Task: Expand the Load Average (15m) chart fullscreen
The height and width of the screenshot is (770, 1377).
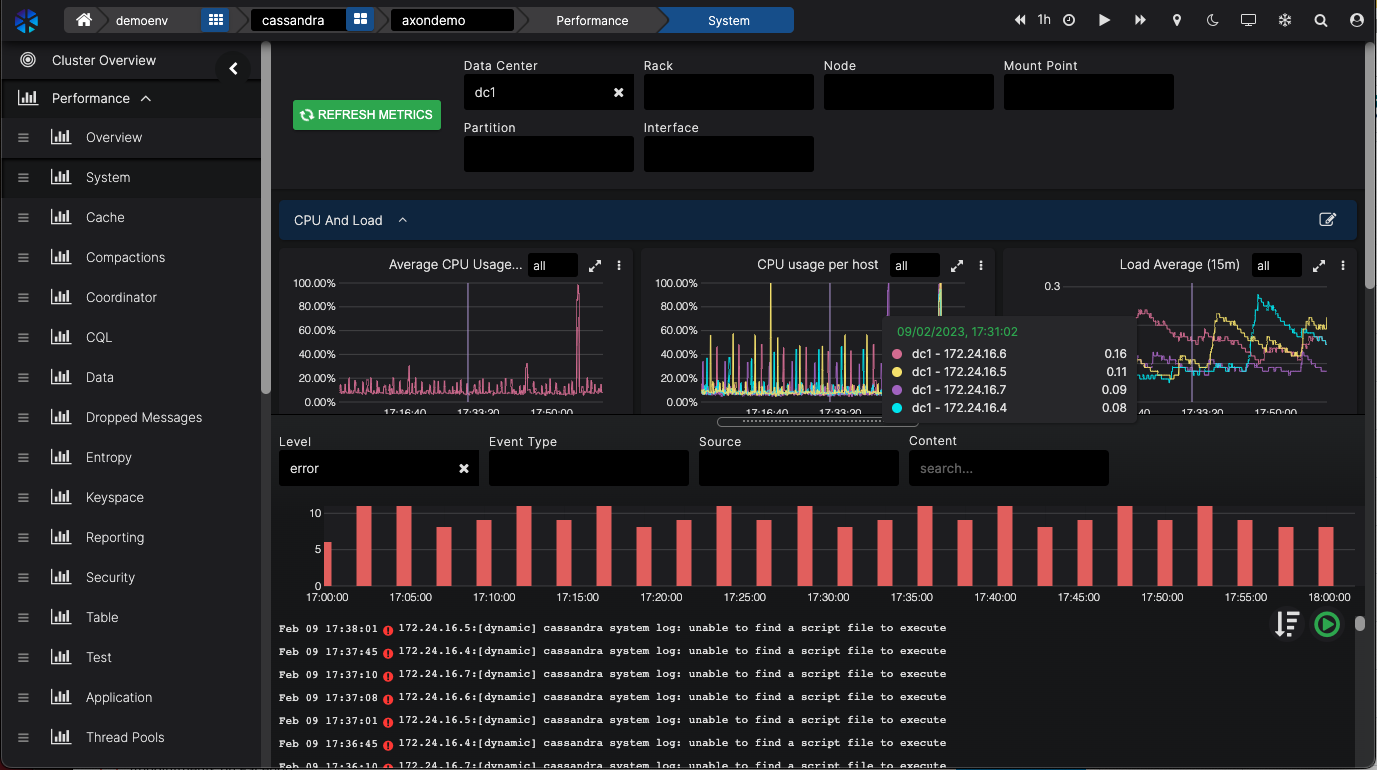Action: click(1319, 266)
